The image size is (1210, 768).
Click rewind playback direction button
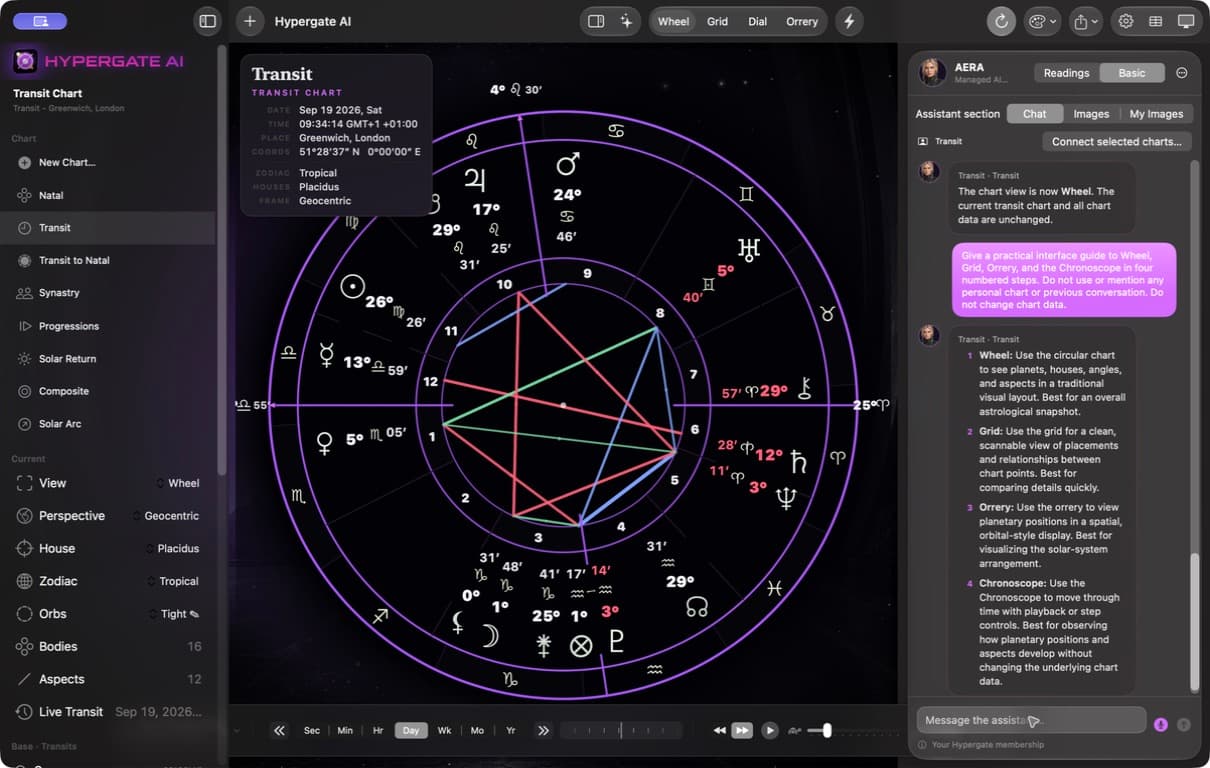(x=719, y=731)
